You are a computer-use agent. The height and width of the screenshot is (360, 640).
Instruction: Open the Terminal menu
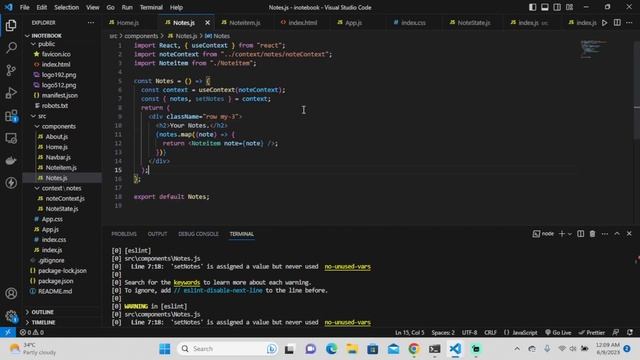point(151,7)
